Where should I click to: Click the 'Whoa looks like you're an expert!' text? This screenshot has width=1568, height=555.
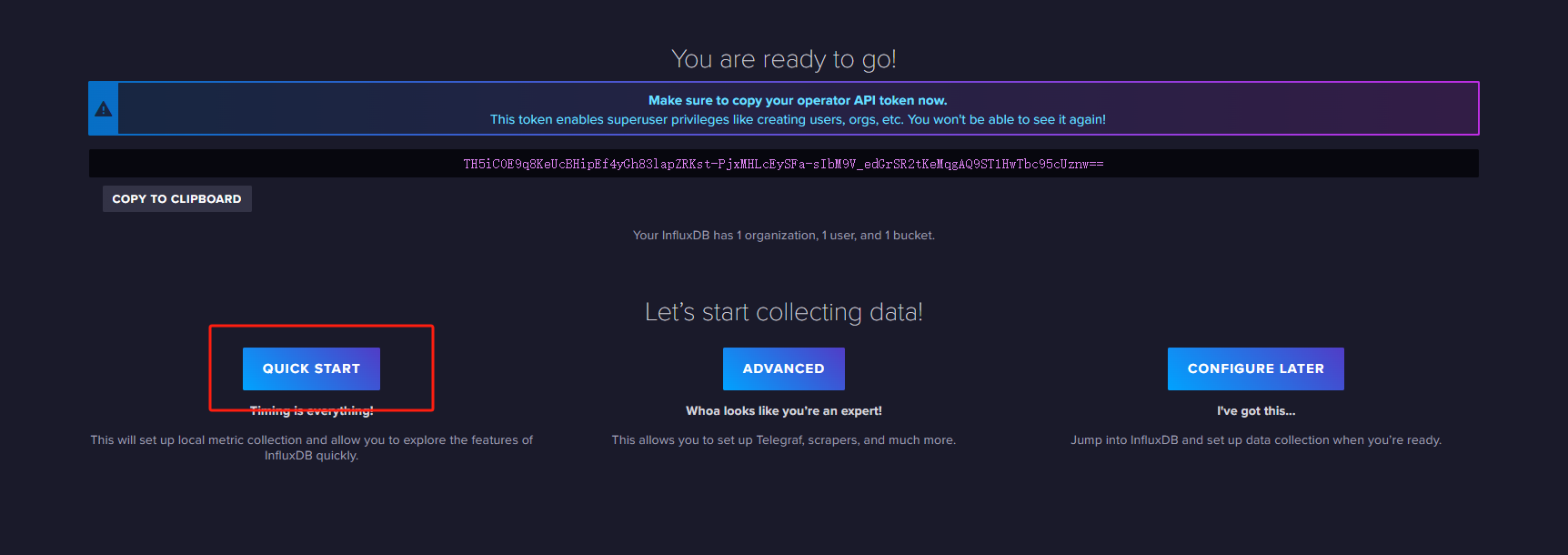pyautogui.click(x=784, y=410)
